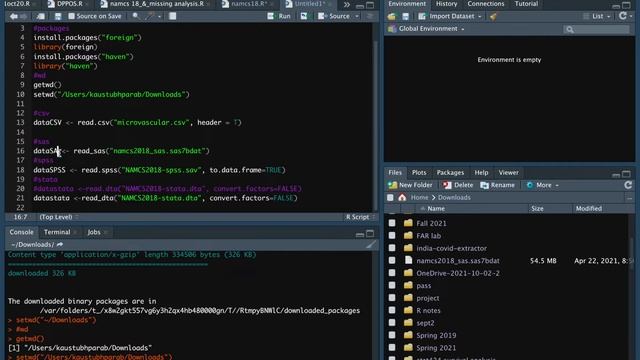Check the project folder checkbox
The width and height of the screenshot is (640, 360).
pyautogui.click(x=392, y=298)
